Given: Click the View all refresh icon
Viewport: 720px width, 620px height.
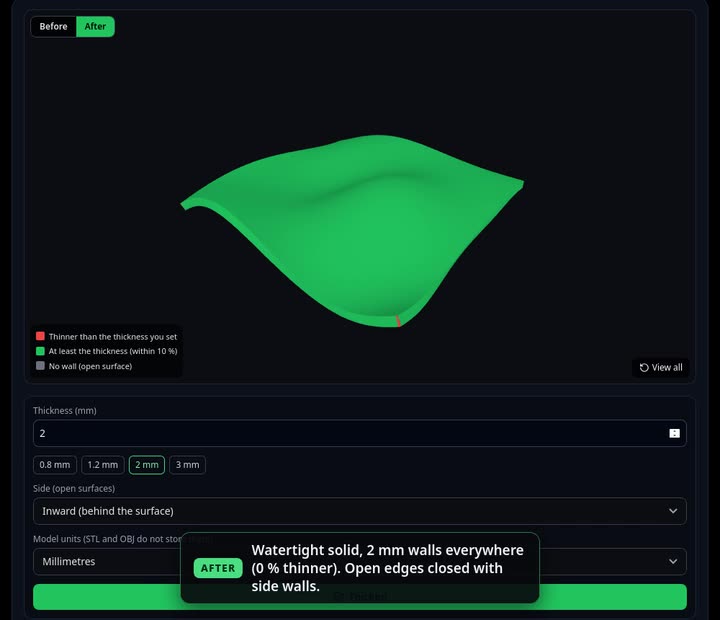Looking at the screenshot, I should point(644,367).
